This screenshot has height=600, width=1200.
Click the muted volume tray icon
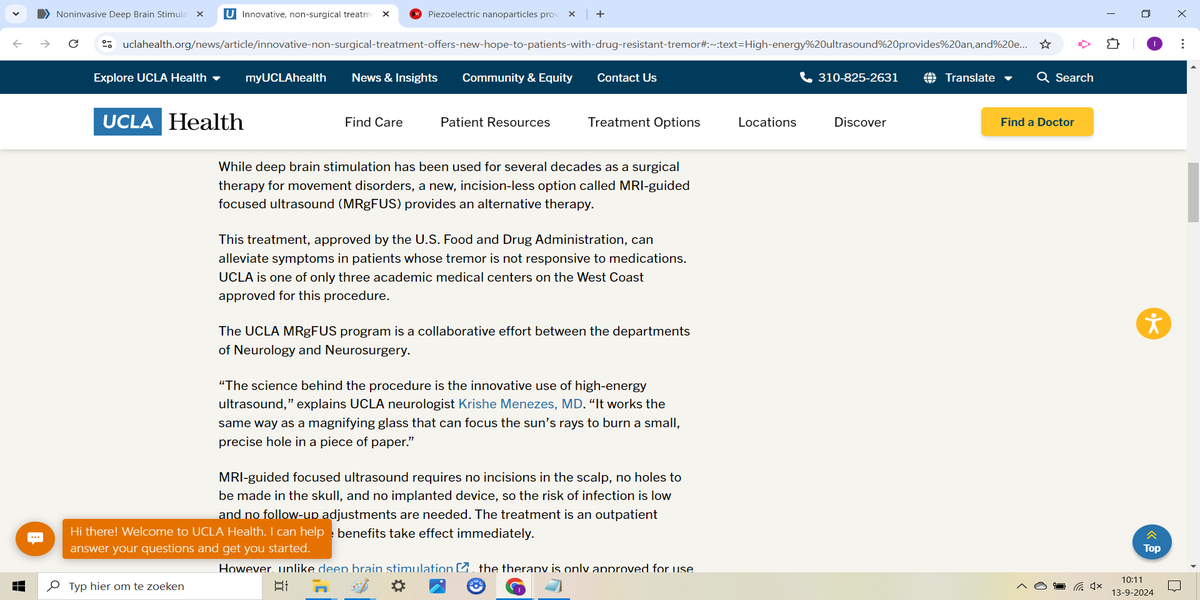tap(1096, 586)
